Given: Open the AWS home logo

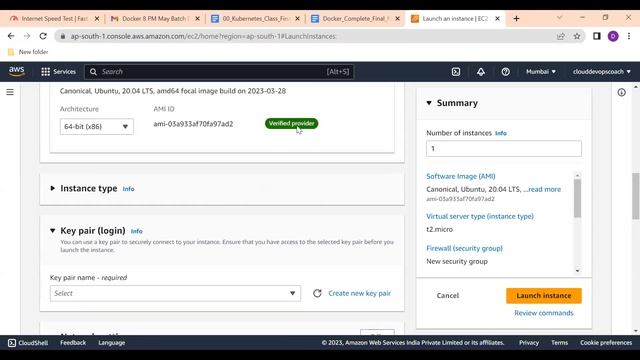Looking at the screenshot, I should (17, 71).
